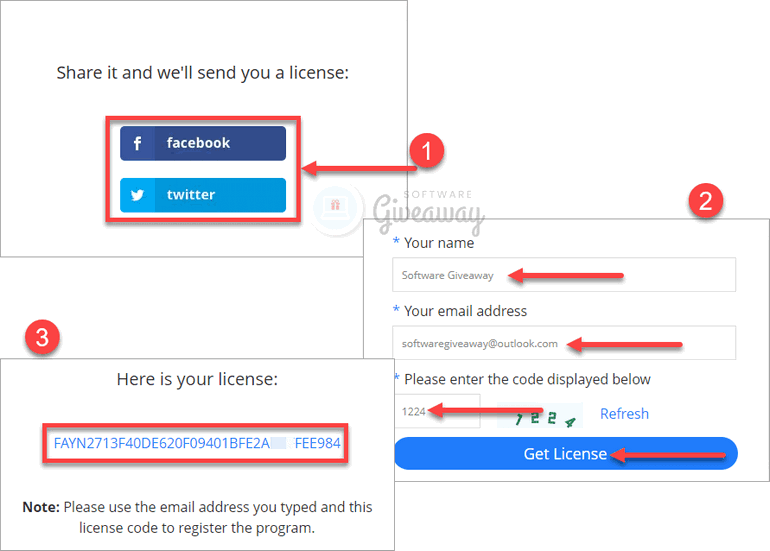Click the Note text about email address
Image resolution: width=770 pixels, height=551 pixels.
[x=197, y=517]
